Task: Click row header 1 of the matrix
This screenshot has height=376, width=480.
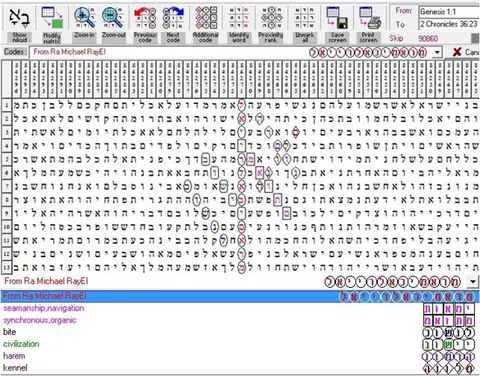Action: 6,105
